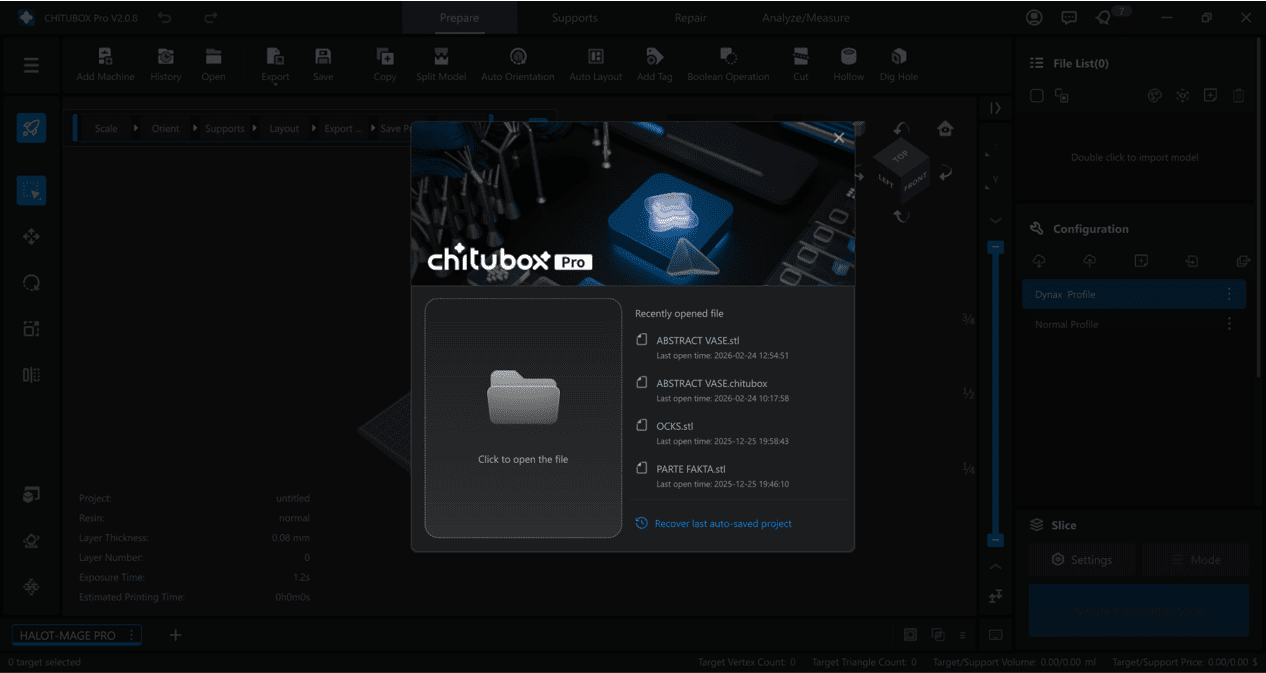The width and height of the screenshot is (1266, 673).
Task: Click the rocket quick-start sidebar icon
Action: pos(31,128)
